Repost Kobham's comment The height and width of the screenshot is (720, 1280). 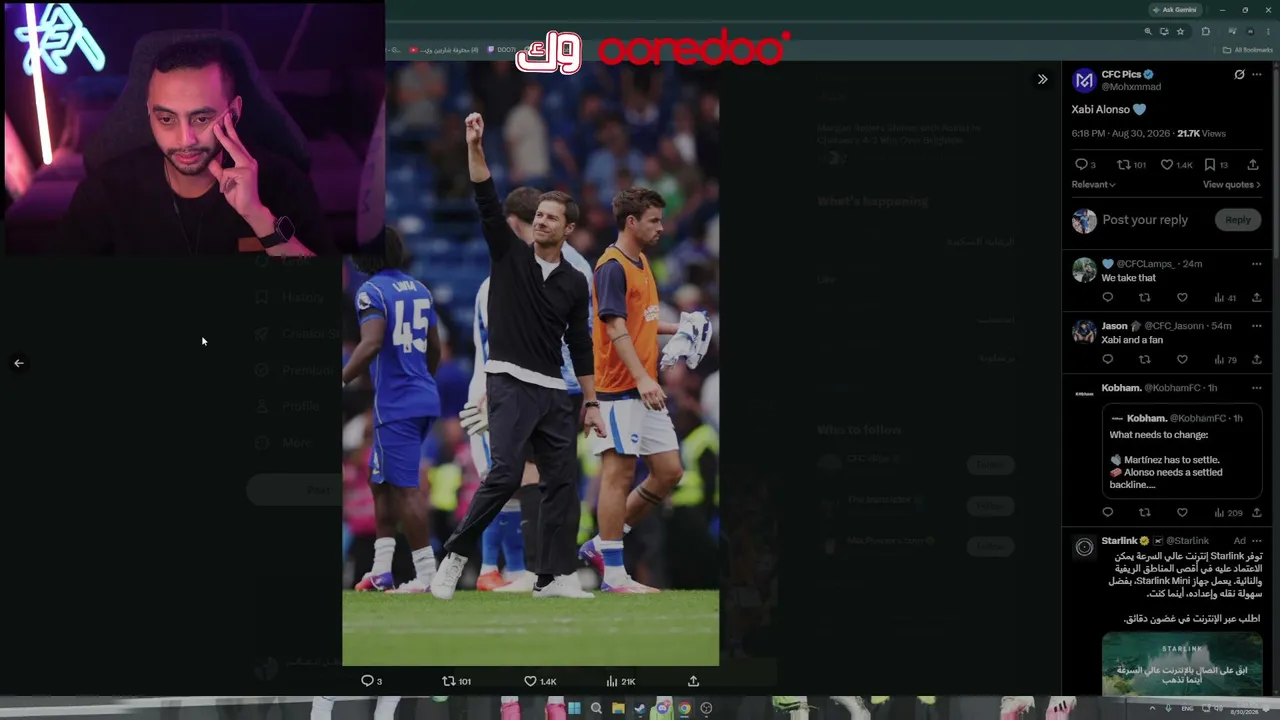pyautogui.click(x=1145, y=513)
